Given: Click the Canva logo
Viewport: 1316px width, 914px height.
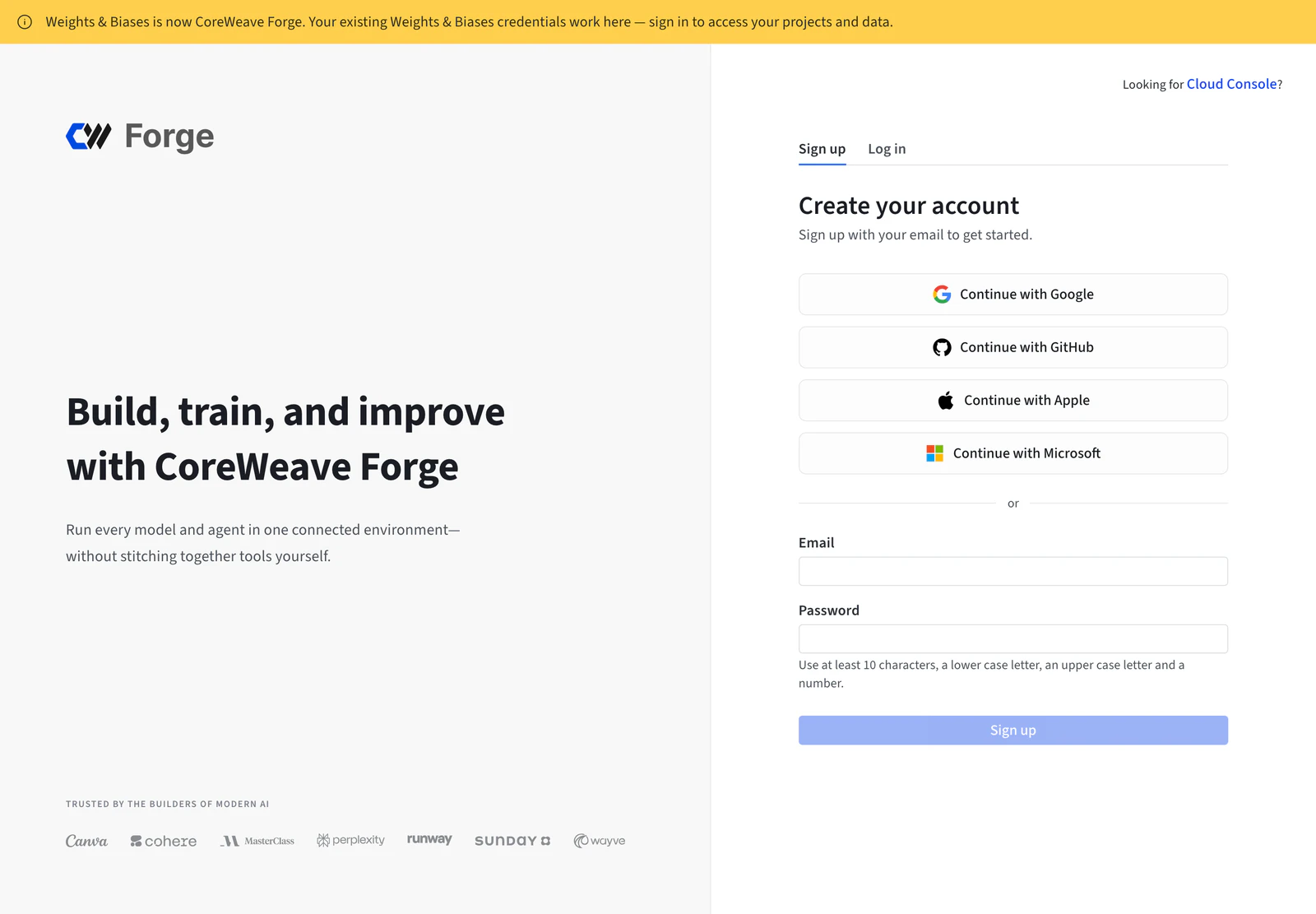Looking at the screenshot, I should coord(86,841).
